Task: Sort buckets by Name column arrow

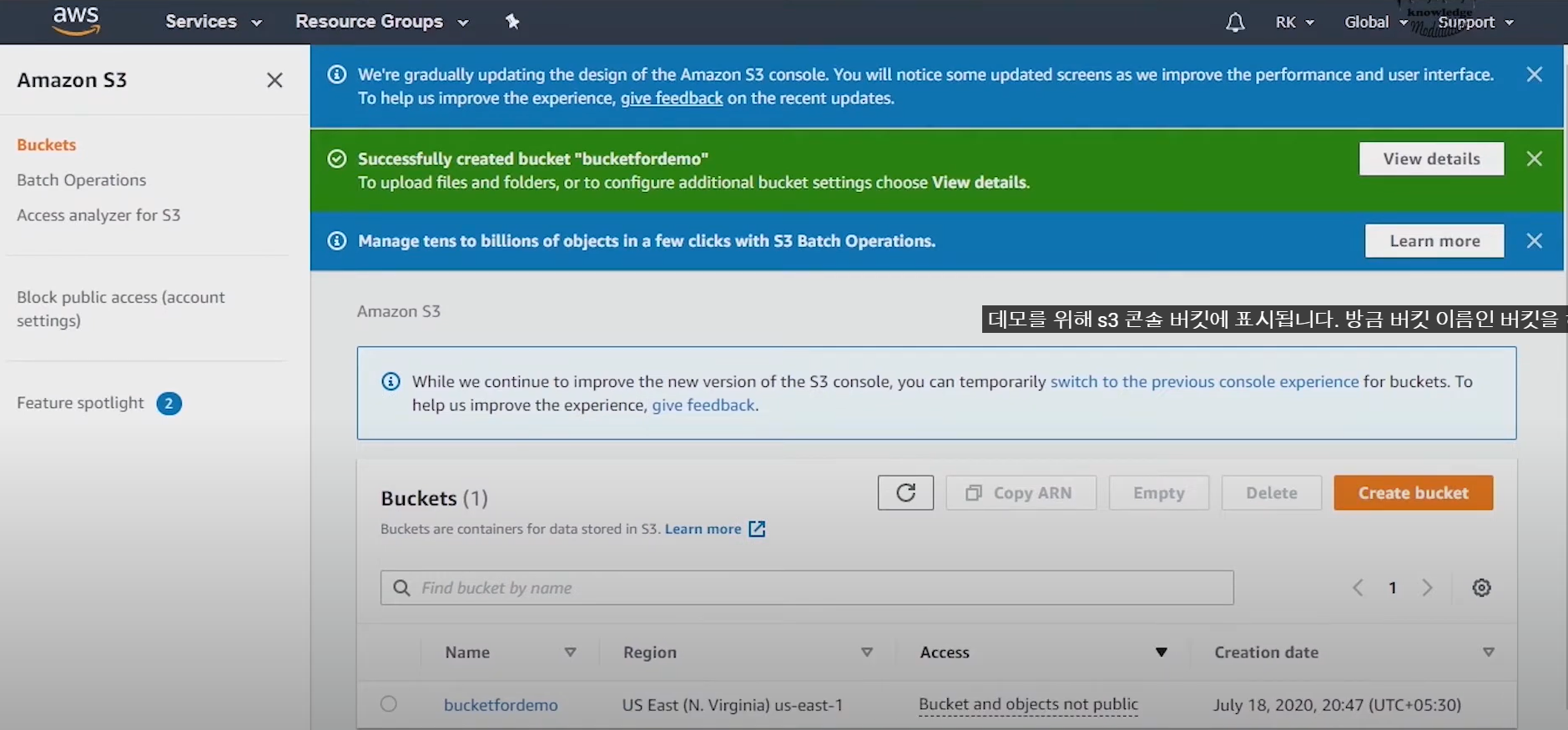Action: coord(570,652)
